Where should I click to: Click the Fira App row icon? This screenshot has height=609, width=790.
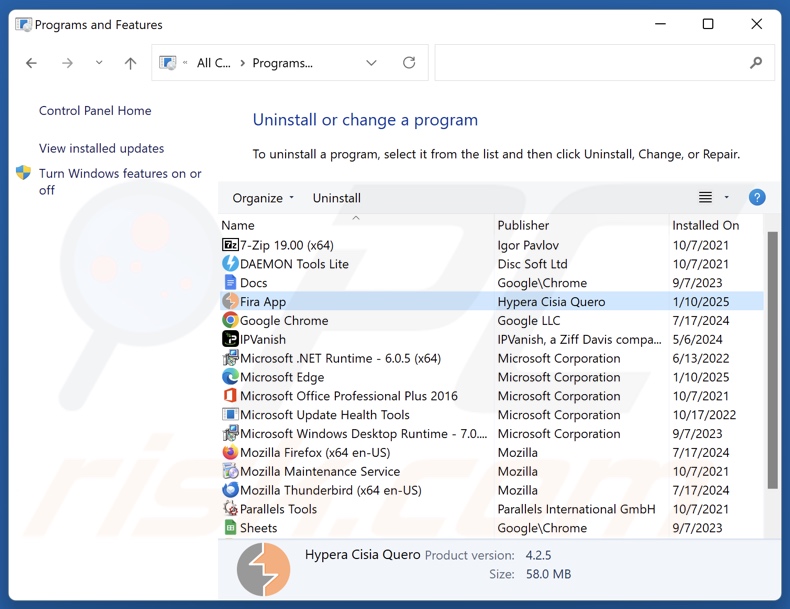click(230, 301)
